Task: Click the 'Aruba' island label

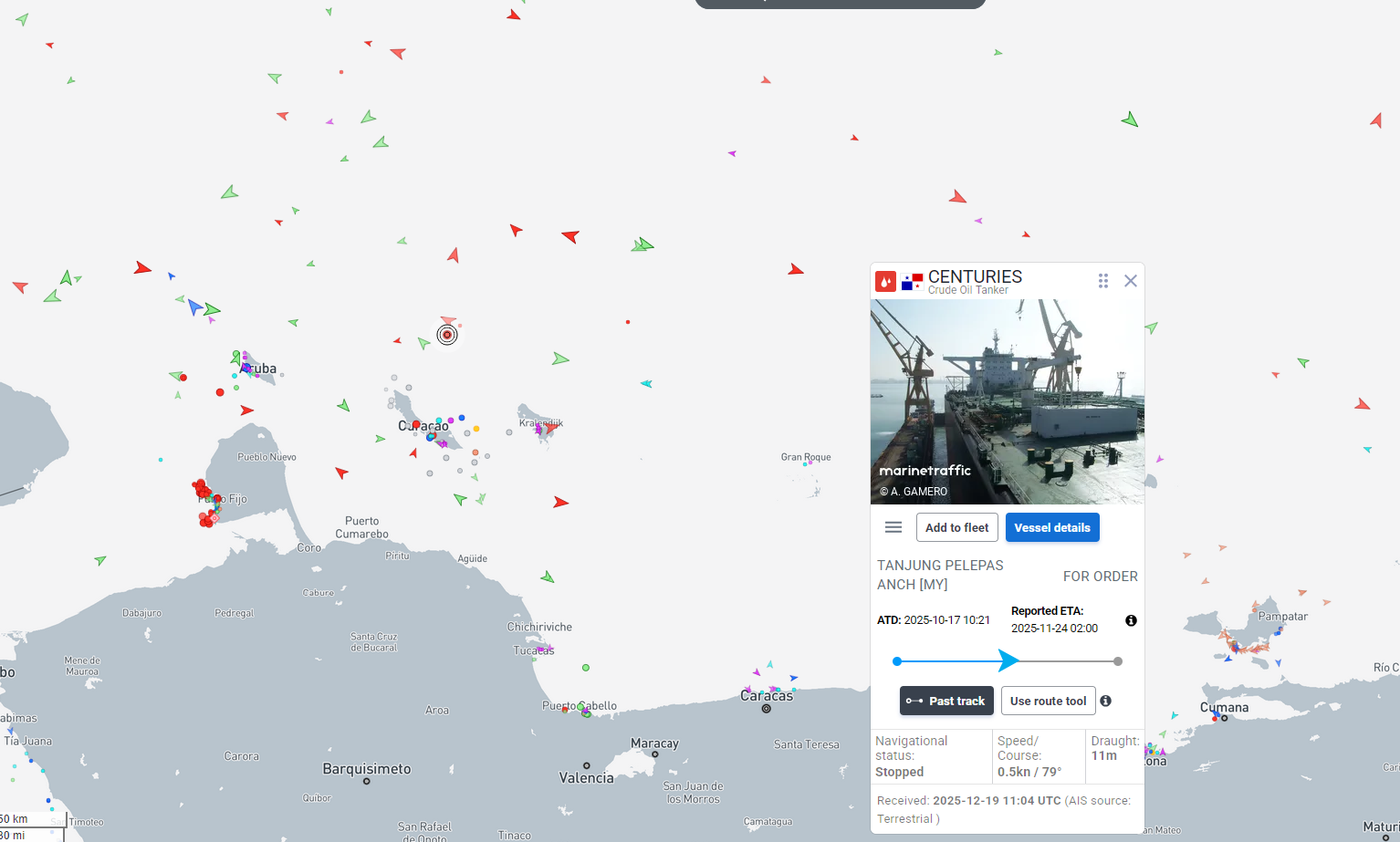Action: coord(258,369)
